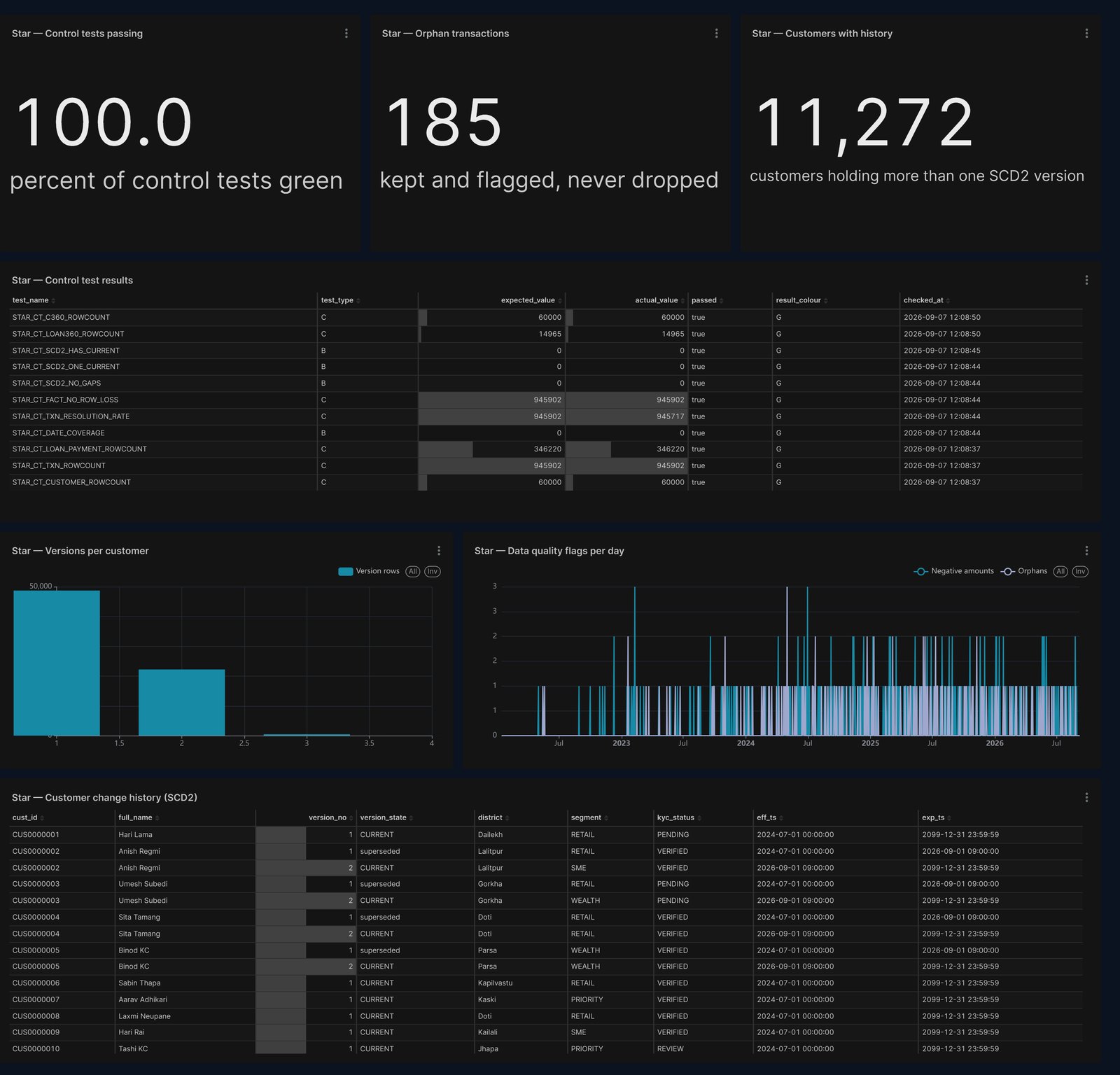Select the Kapilvastu district cell
The width and height of the screenshot is (1120, 1075).
[x=521, y=983]
